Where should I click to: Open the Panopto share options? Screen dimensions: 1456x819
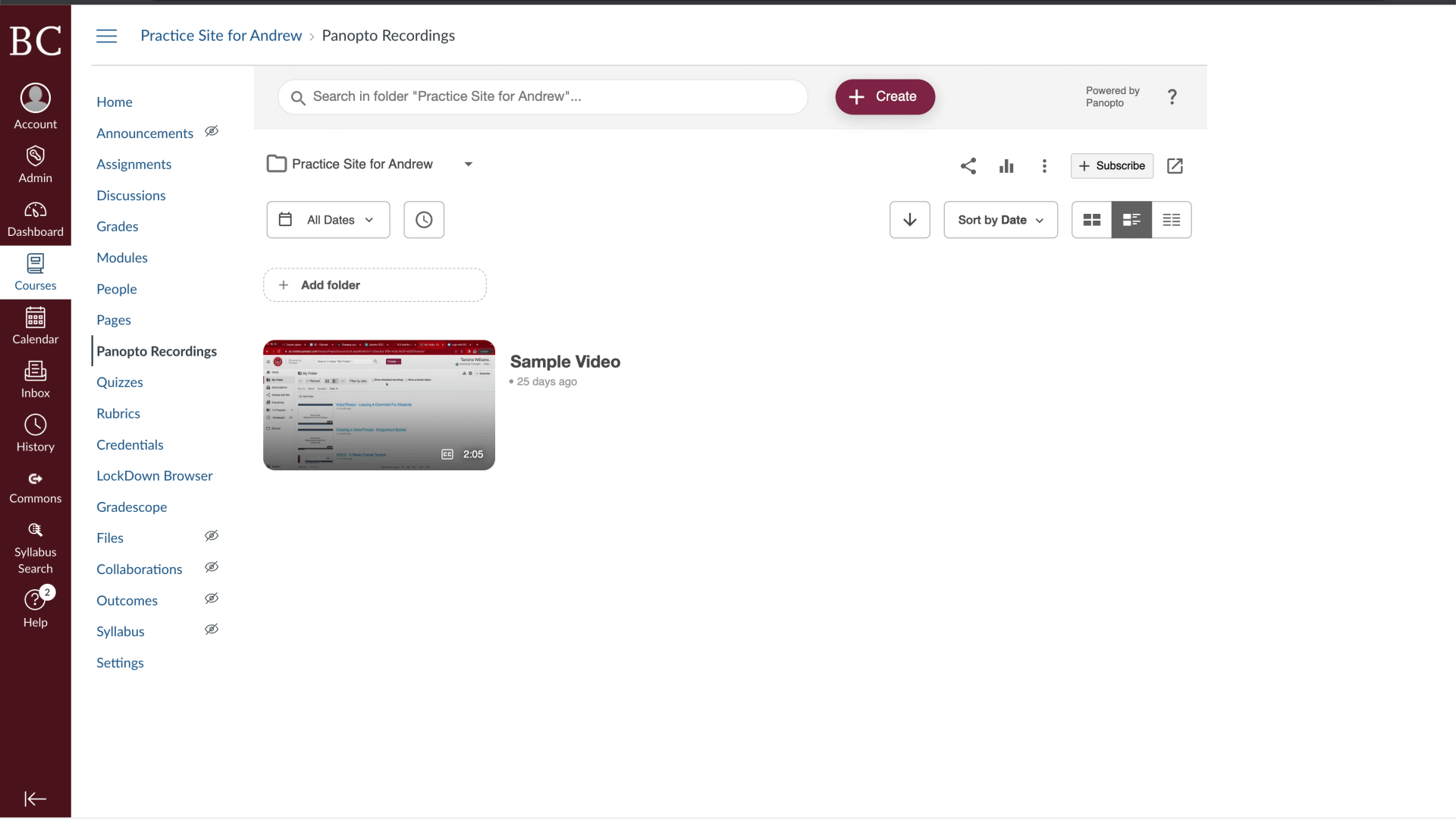pyautogui.click(x=968, y=166)
